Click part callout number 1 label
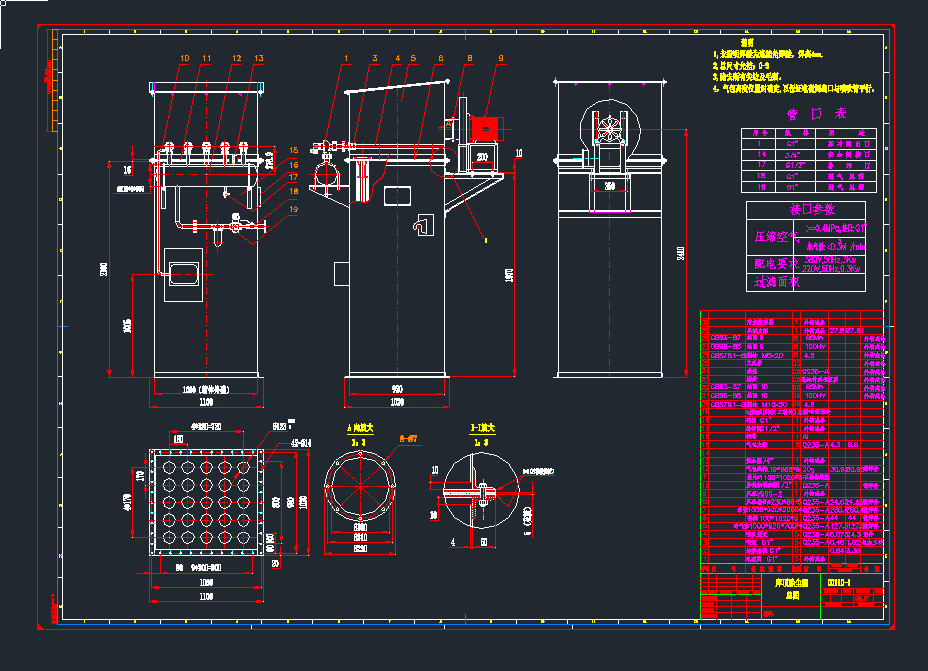Screen dimensions: 928x671 pyautogui.click(x=346, y=59)
